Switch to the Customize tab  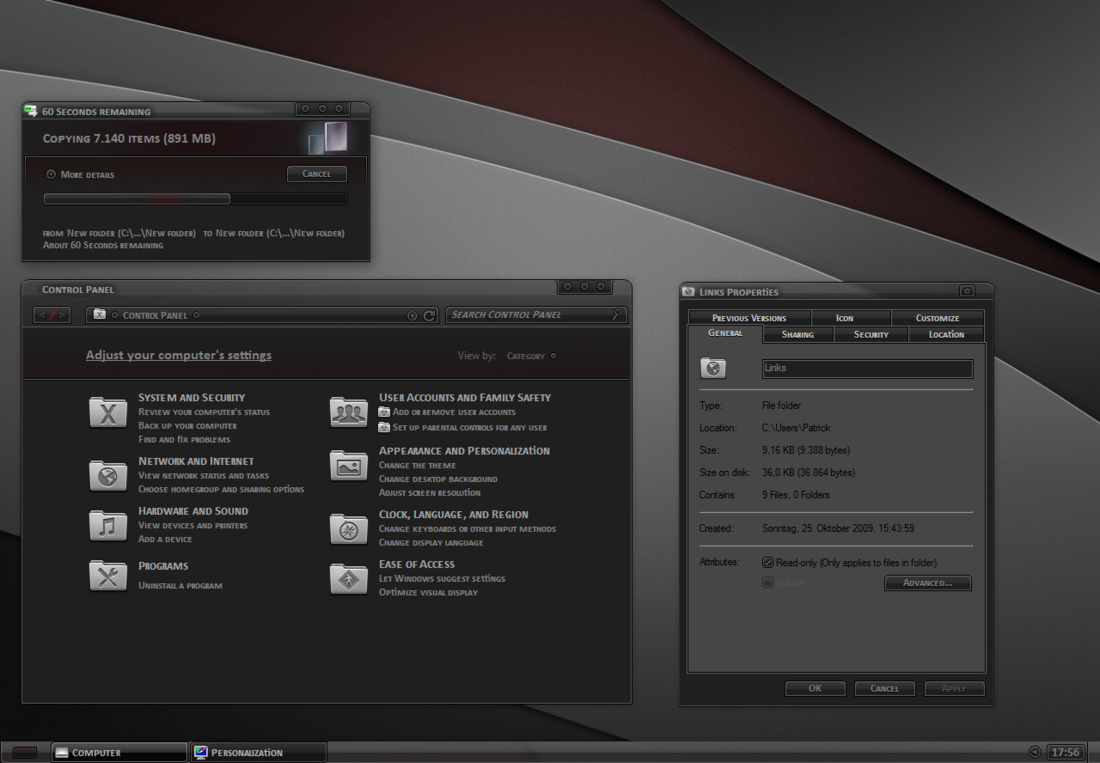(937, 318)
